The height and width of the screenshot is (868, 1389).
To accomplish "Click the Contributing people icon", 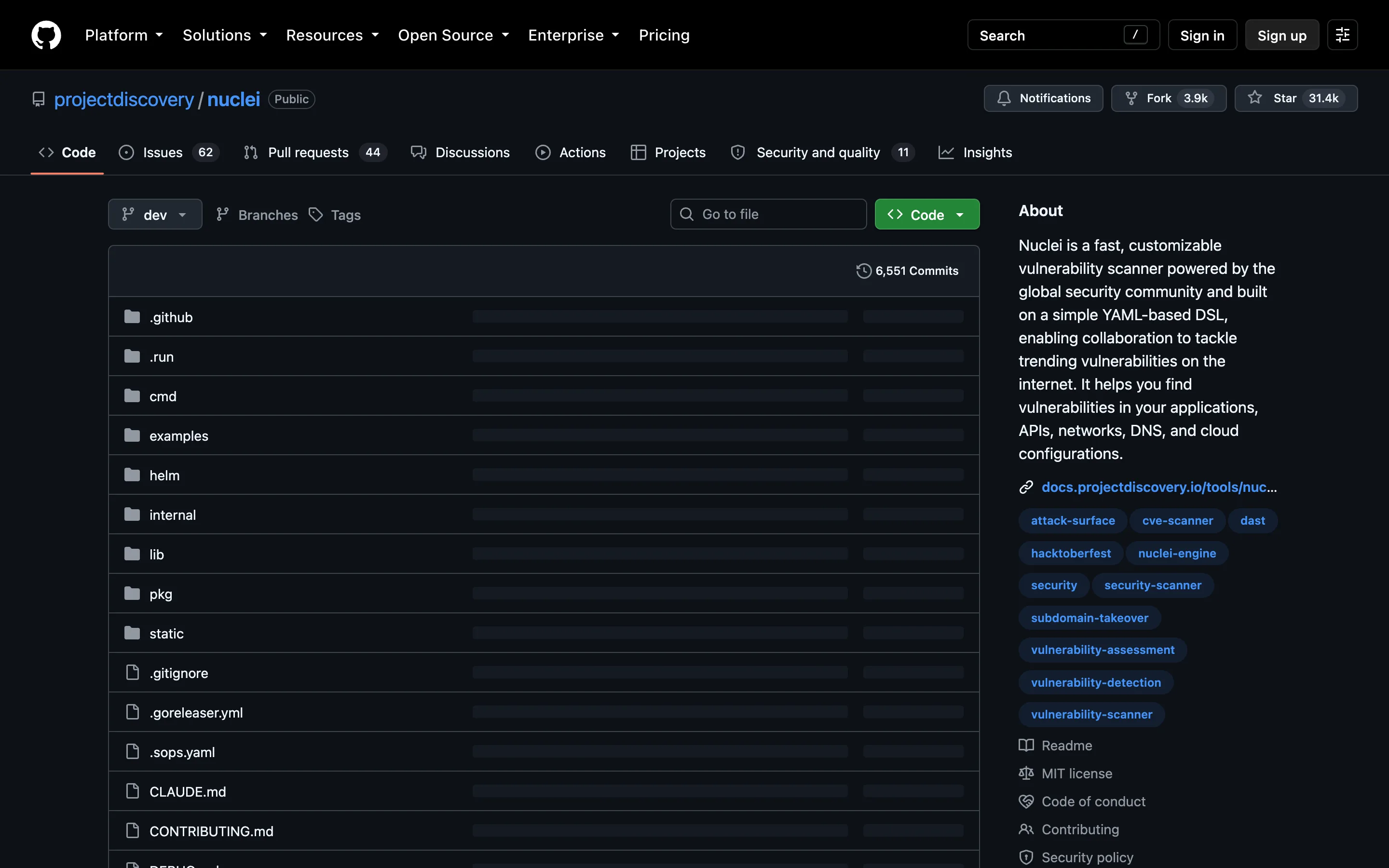I will [x=1026, y=829].
